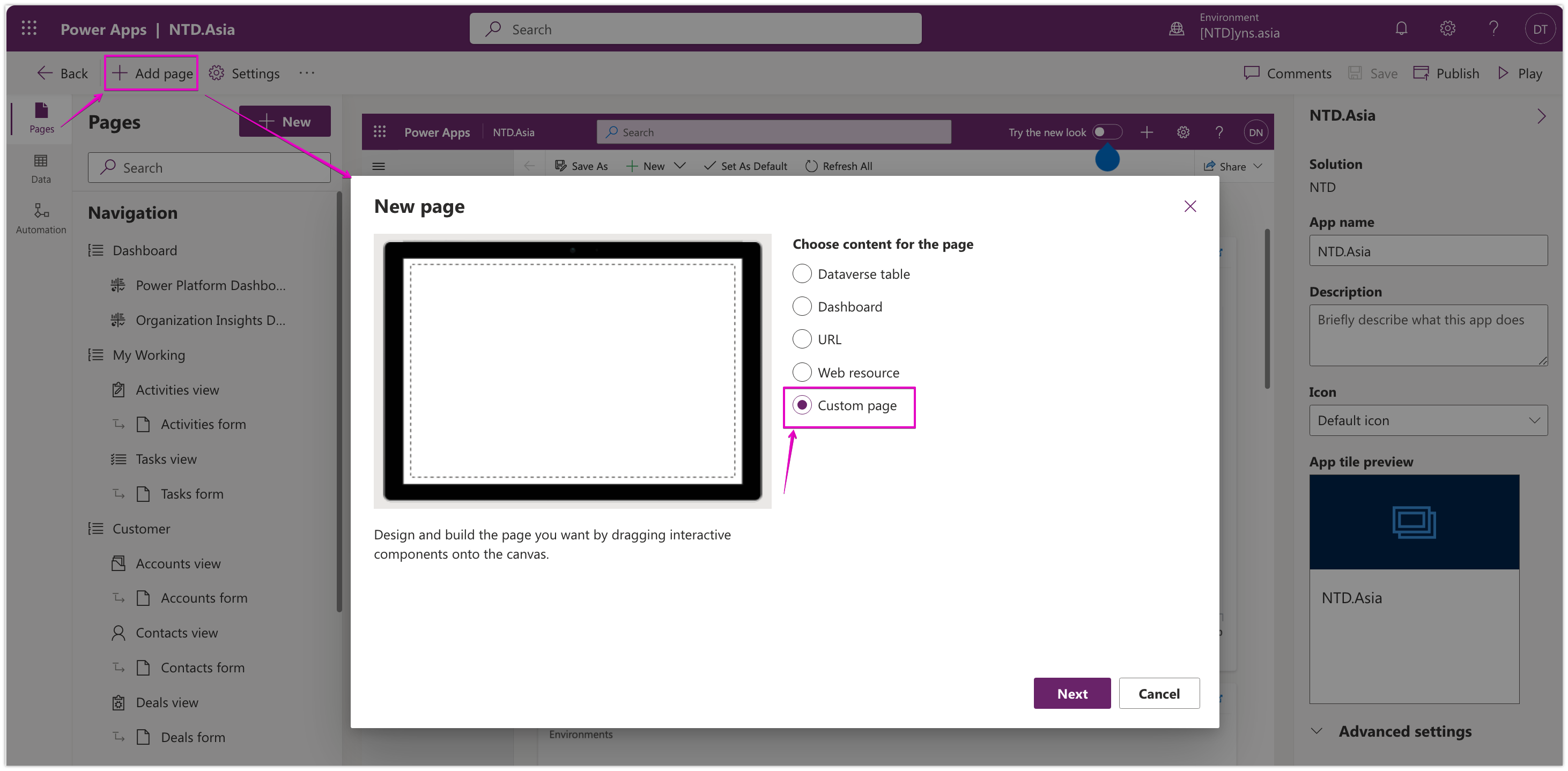The height and width of the screenshot is (771, 1568).
Task: Collapse the NTD.Asia properties pane chevron
Action: click(1541, 116)
